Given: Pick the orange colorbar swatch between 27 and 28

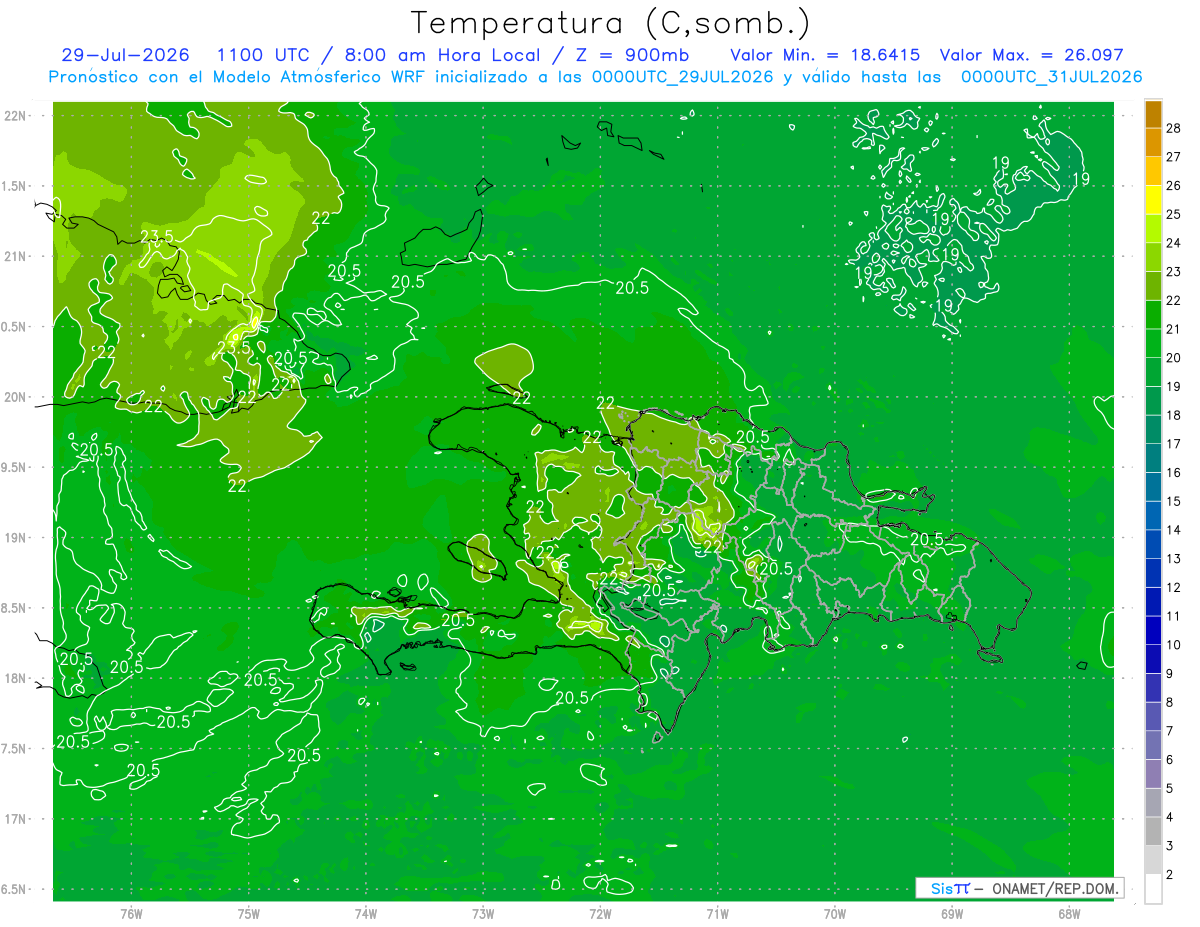Looking at the screenshot, I should pos(1153,142).
